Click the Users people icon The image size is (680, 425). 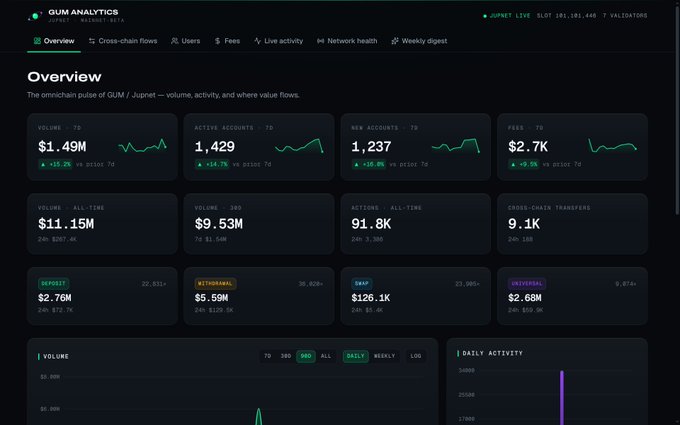coord(174,41)
